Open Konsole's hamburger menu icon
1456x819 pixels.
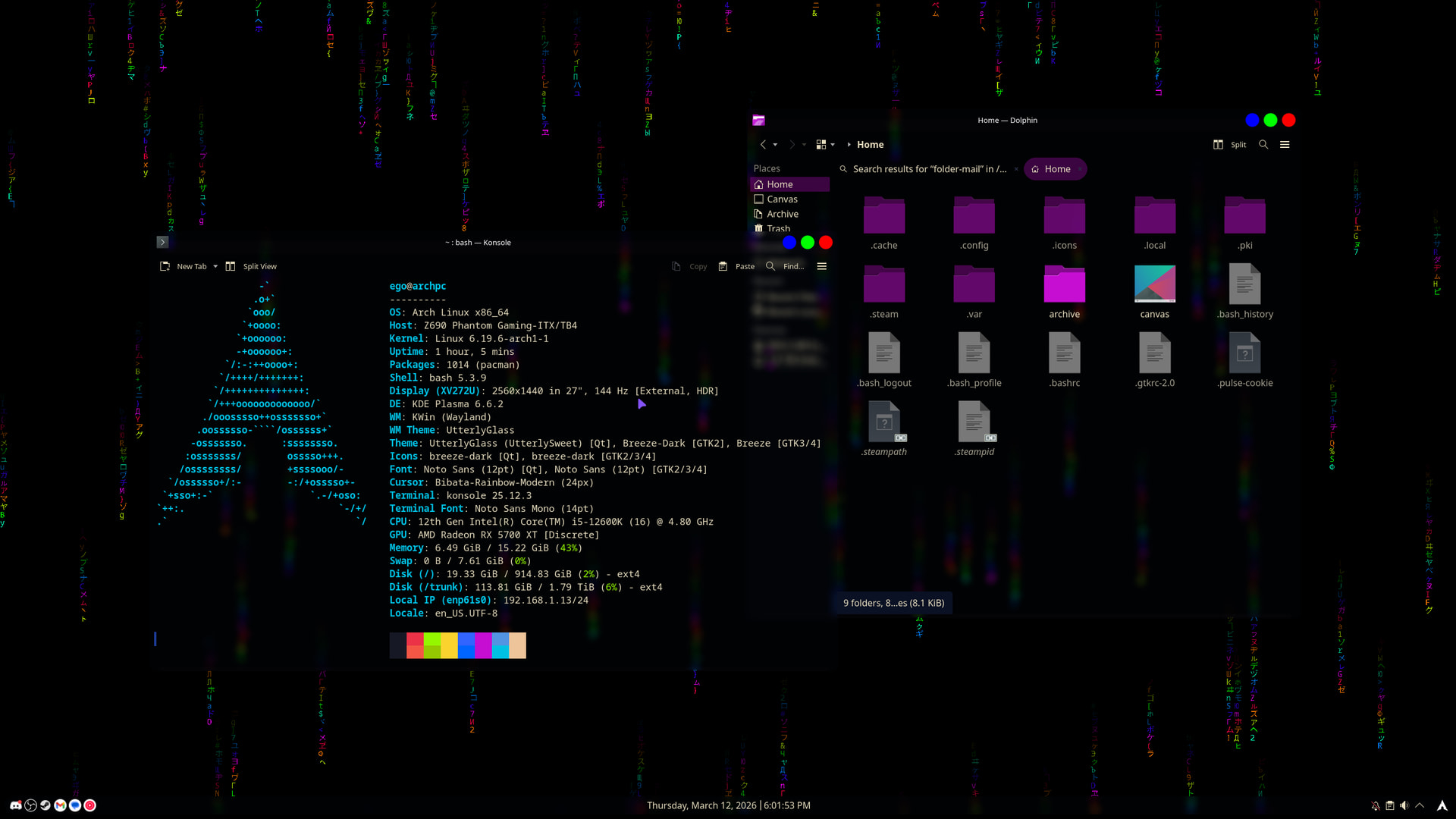click(821, 266)
